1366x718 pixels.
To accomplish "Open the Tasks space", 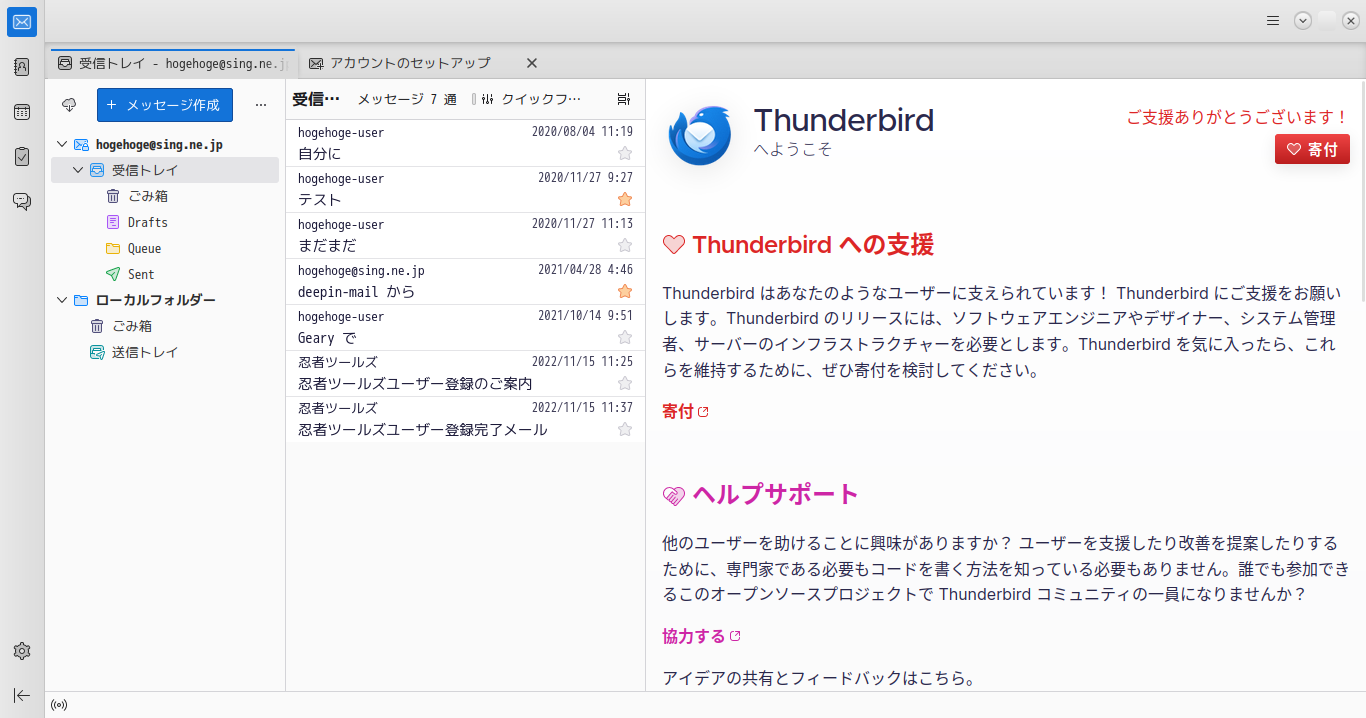I will tap(22, 157).
